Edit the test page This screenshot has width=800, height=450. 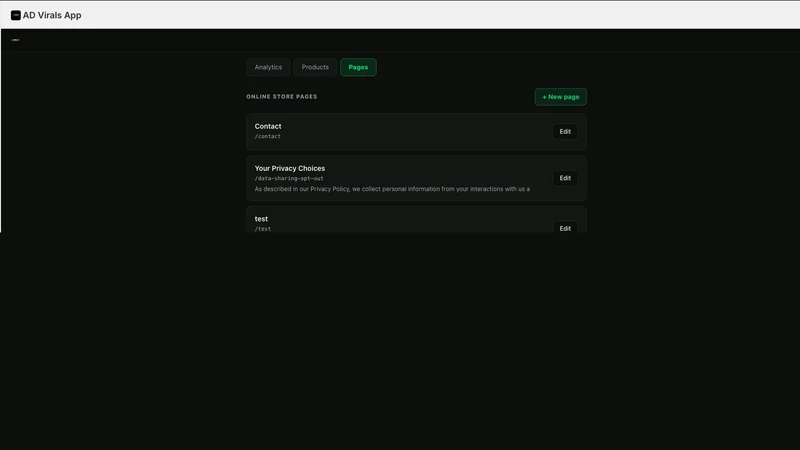click(565, 228)
